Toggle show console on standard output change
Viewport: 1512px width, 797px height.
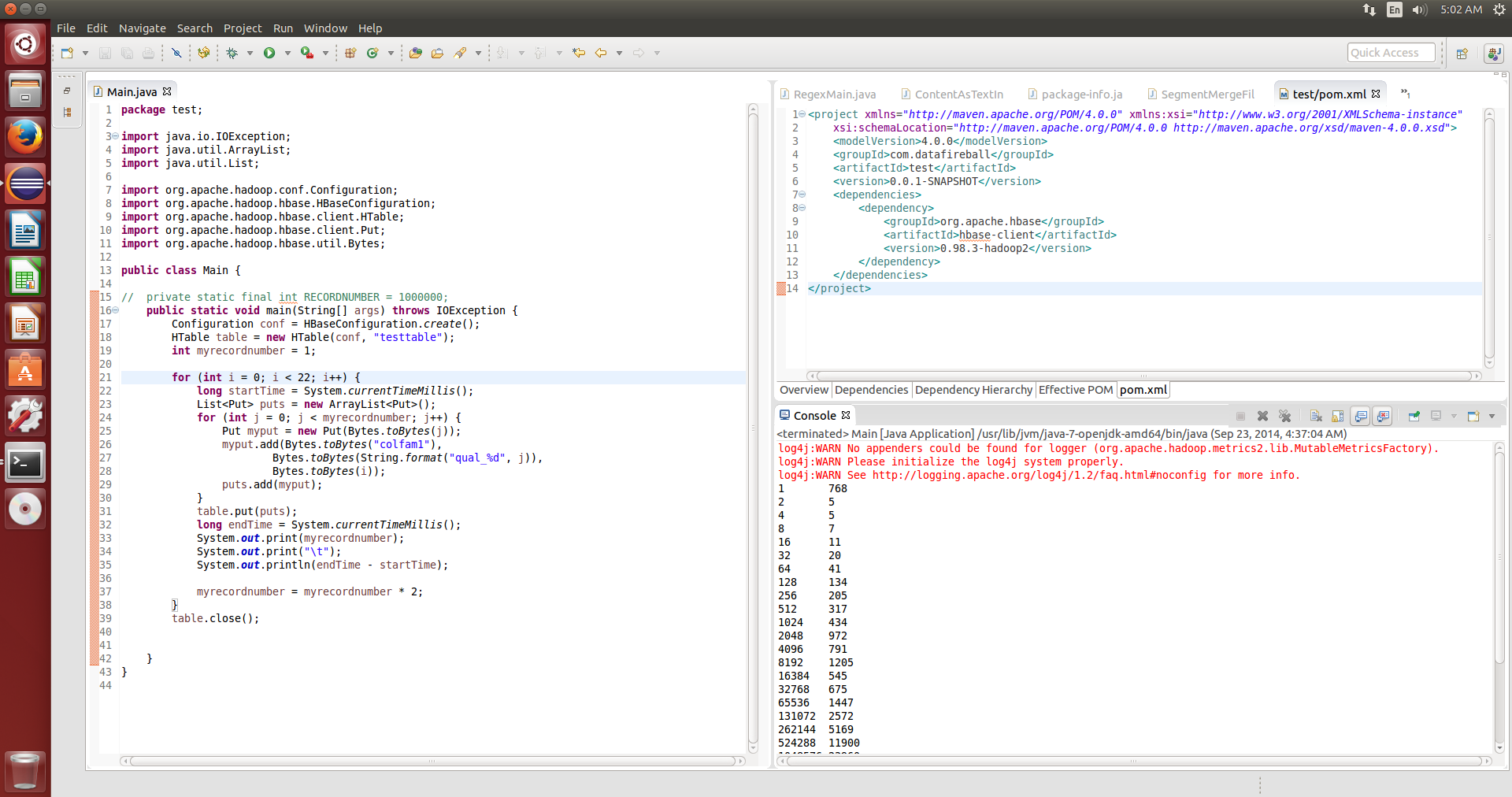point(1361,416)
